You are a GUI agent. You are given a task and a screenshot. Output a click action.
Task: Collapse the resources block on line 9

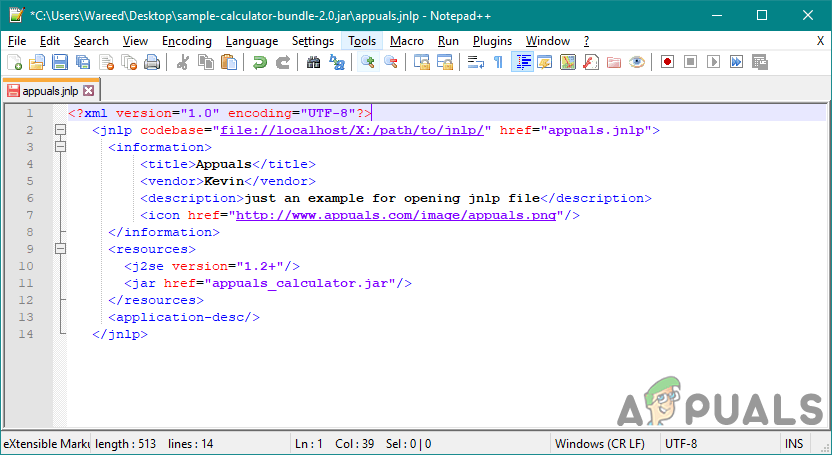point(60,249)
